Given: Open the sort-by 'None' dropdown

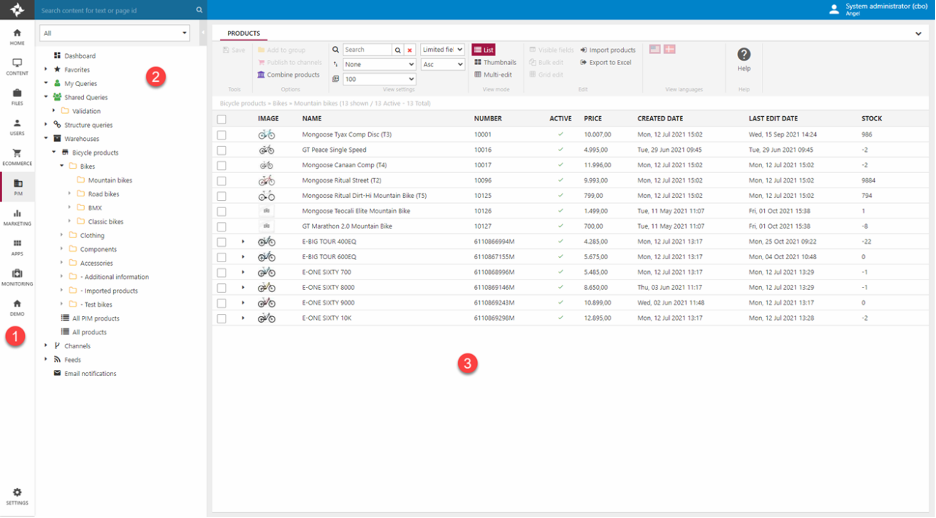Looking at the screenshot, I should click(379, 64).
